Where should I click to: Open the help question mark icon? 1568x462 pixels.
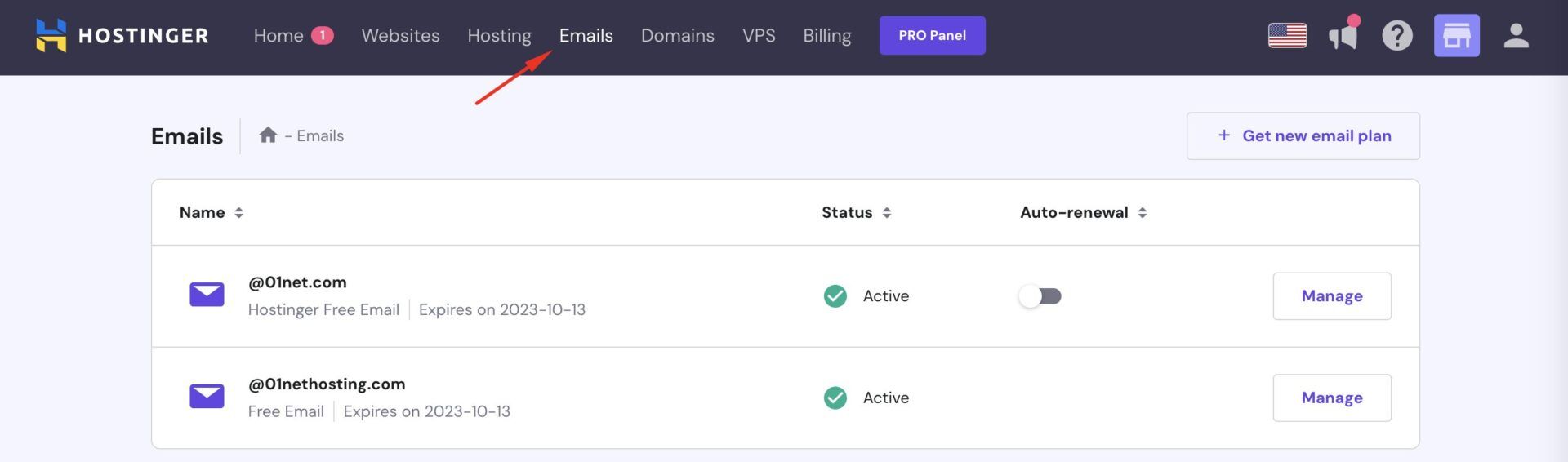click(x=1397, y=35)
